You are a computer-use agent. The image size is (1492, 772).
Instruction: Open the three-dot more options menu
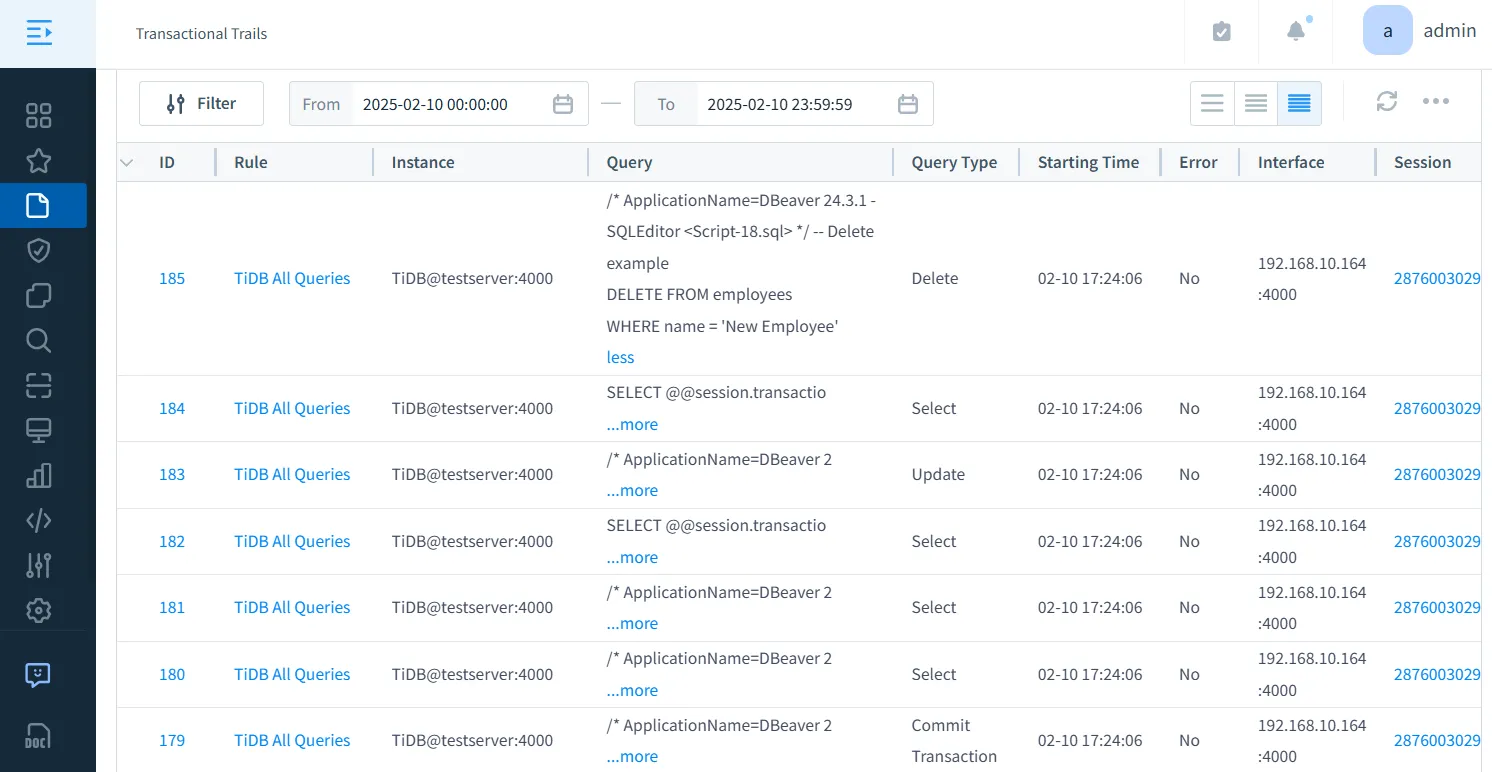[1436, 102]
